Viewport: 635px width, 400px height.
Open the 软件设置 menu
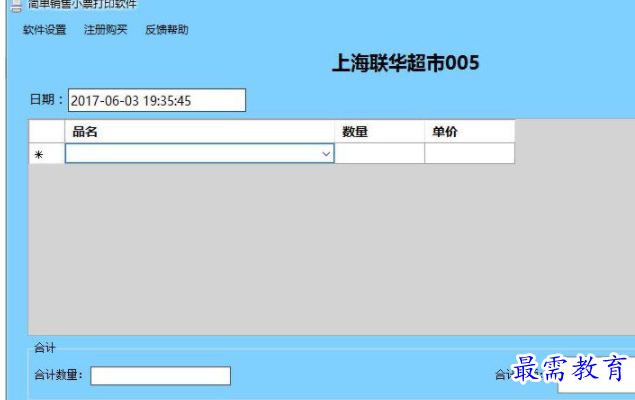(45, 30)
